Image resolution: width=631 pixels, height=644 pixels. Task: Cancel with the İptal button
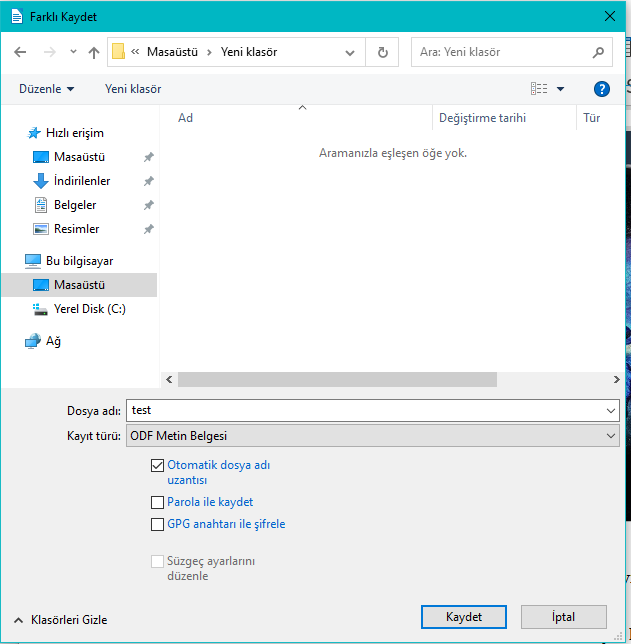[x=563, y=617]
